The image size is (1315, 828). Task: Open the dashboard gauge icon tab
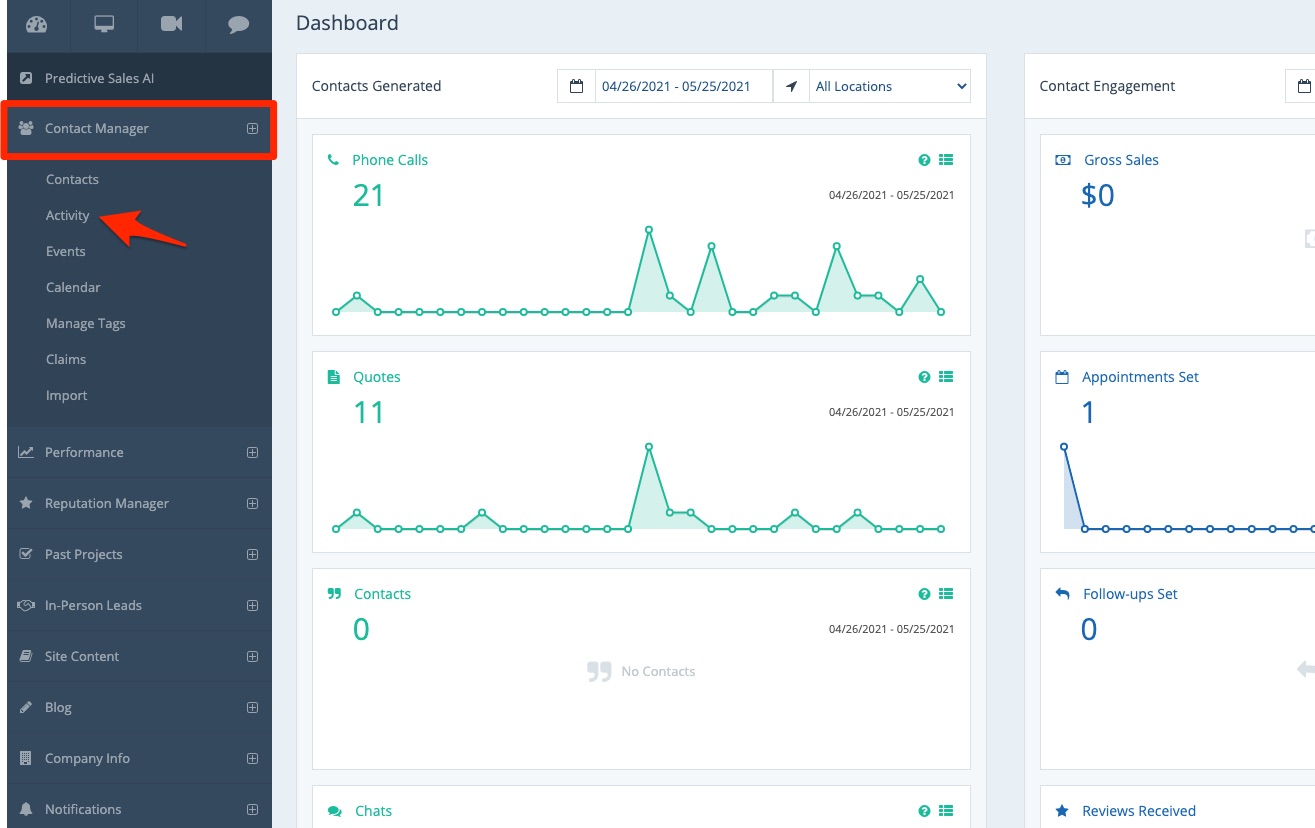click(37, 25)
